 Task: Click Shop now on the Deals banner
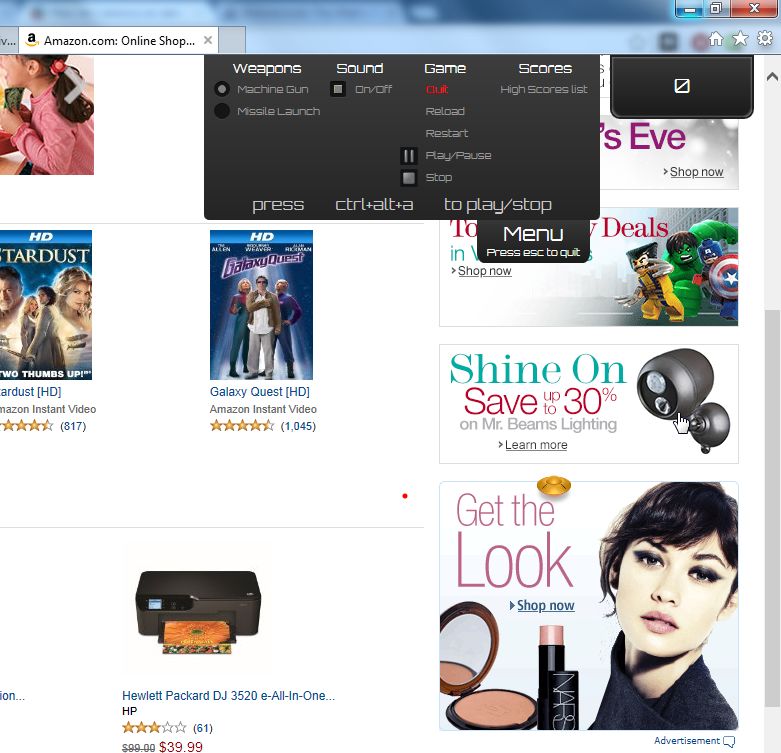pos(484,271)
